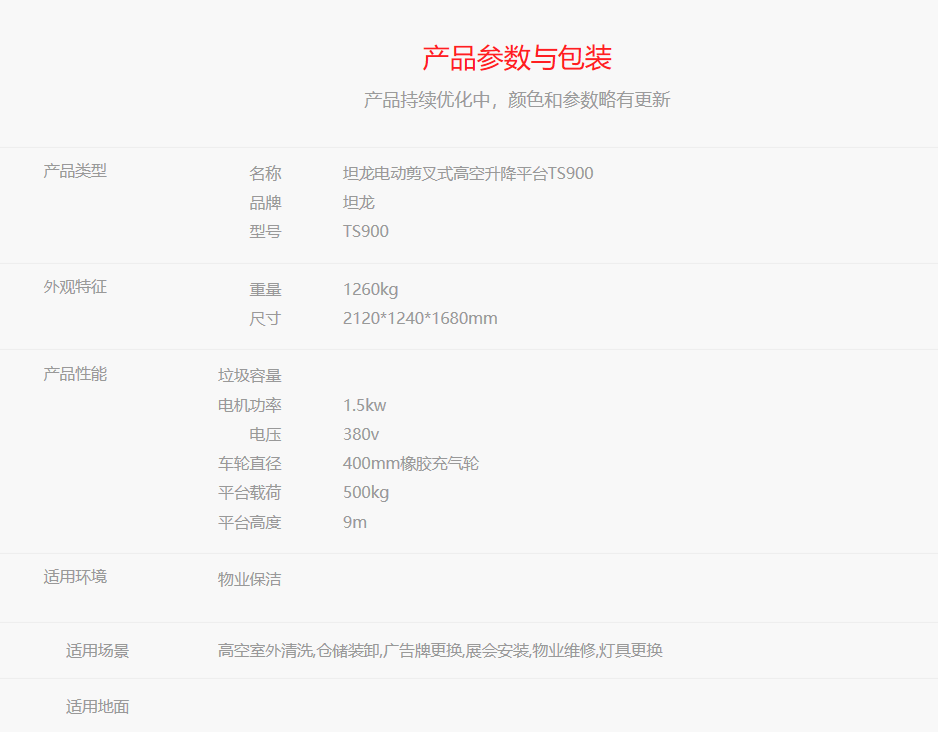Select the subtitle 产品持续优化中，颜色和参数略有更新
The width and height of the screenshot is (938, 732).
pyautogui.click(x=517, y=99)
